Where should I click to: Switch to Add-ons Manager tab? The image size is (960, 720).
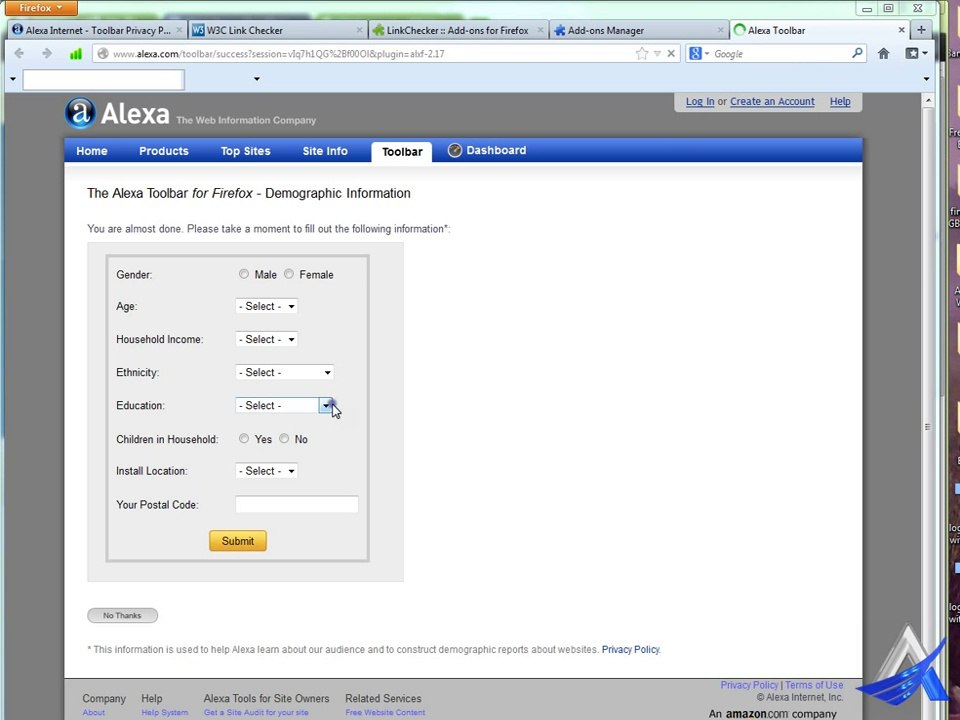(639, 30)
